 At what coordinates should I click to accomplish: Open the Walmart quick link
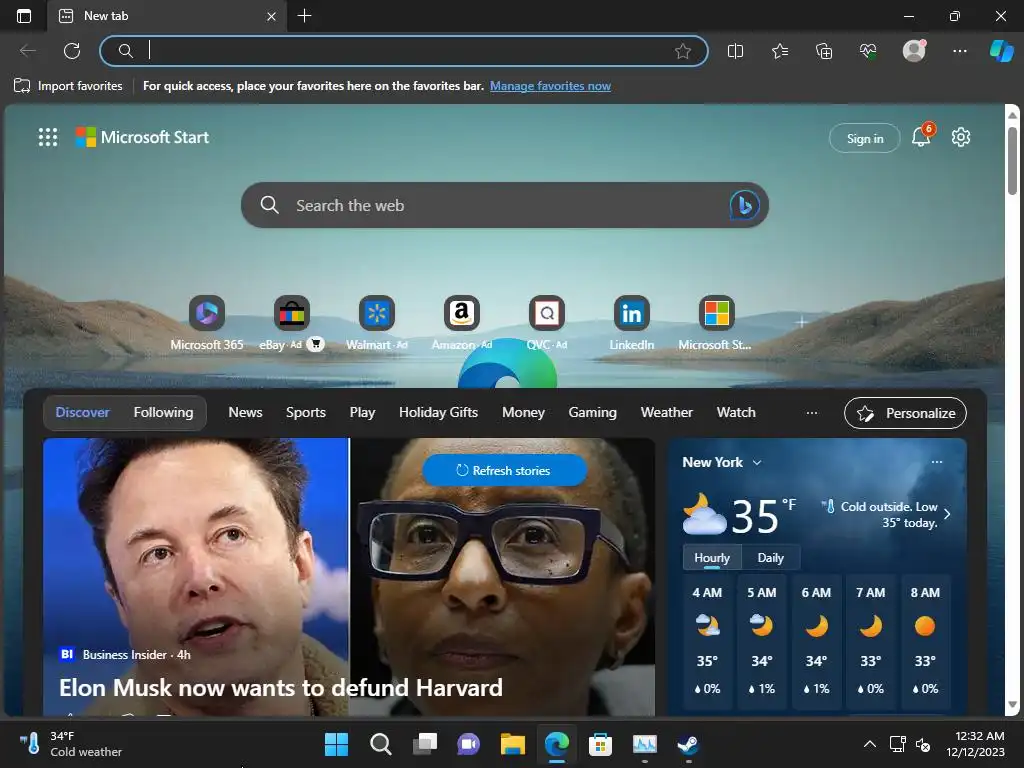click(377, 323)
